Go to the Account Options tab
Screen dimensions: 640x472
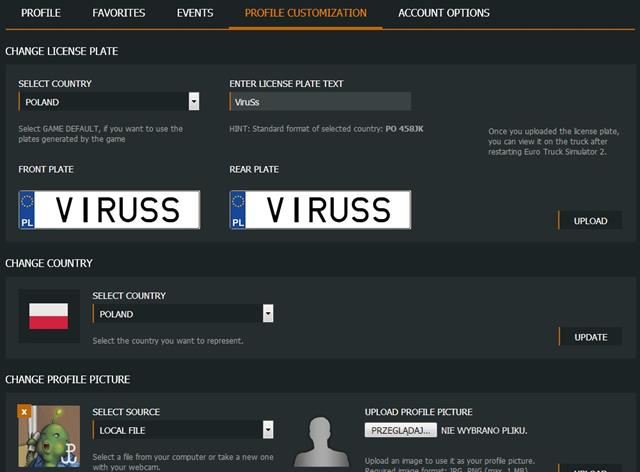443,13
